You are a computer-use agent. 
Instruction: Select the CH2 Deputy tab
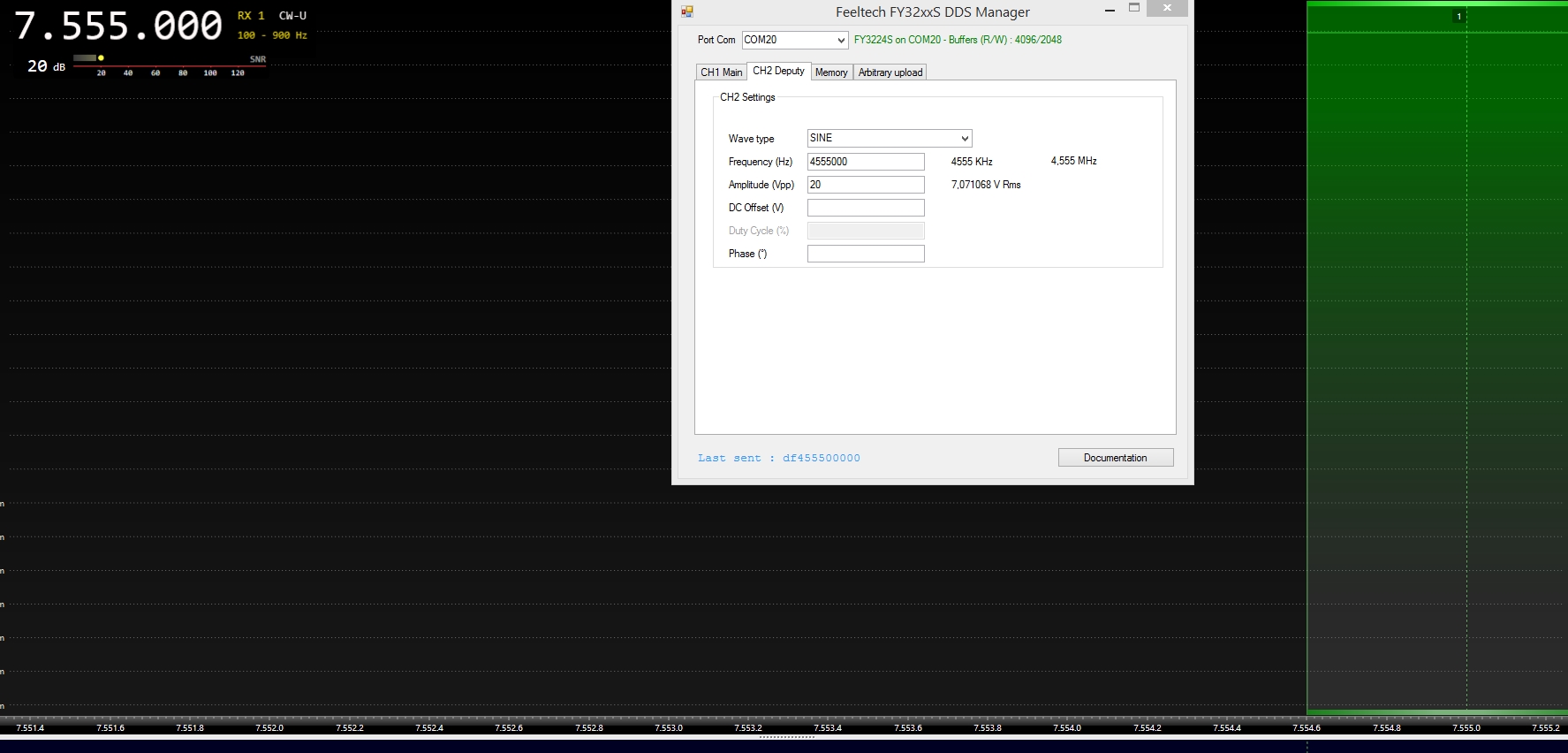click(778, 71)
